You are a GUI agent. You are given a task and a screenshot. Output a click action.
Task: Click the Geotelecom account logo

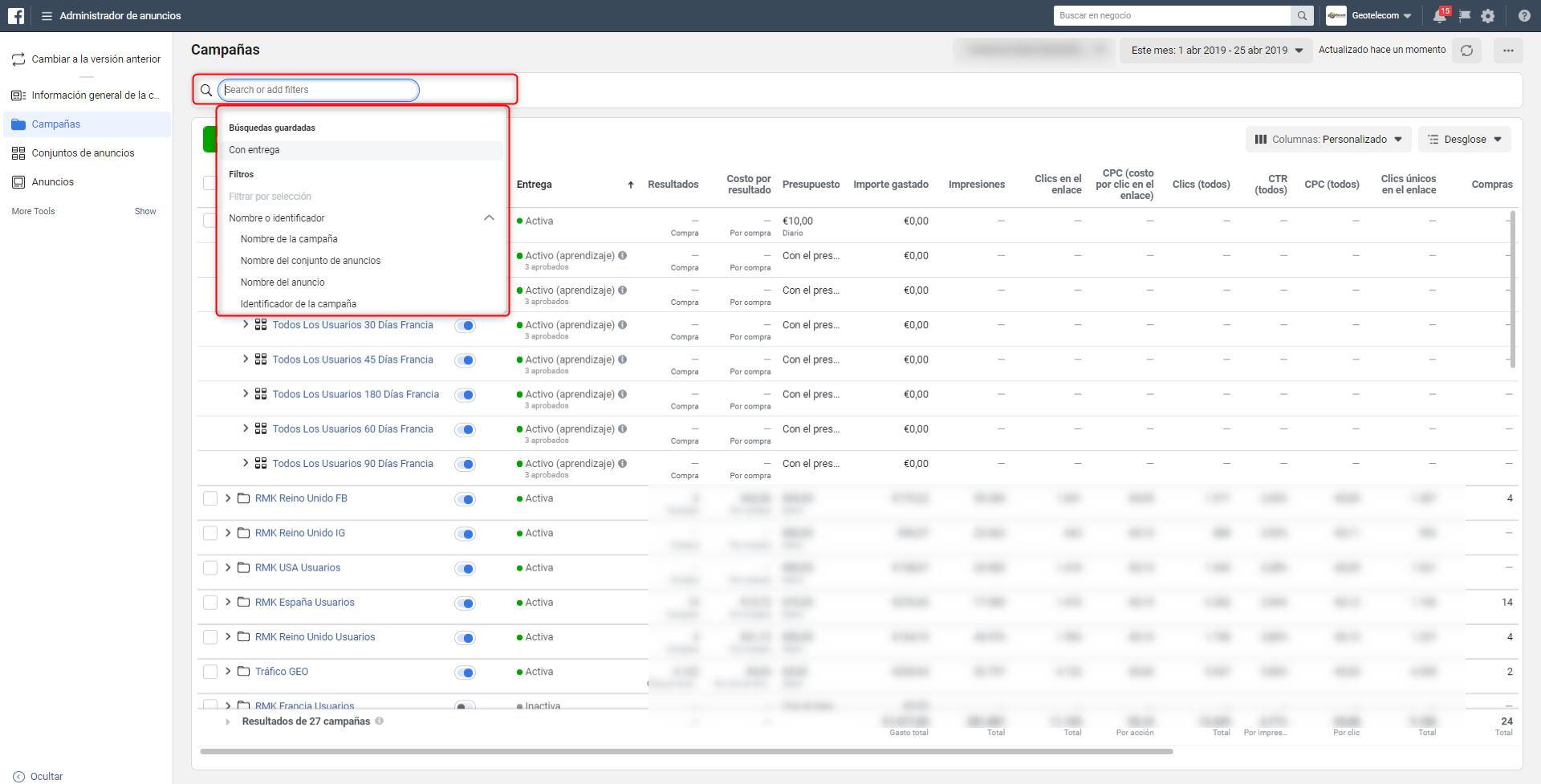click(1336, 15)
